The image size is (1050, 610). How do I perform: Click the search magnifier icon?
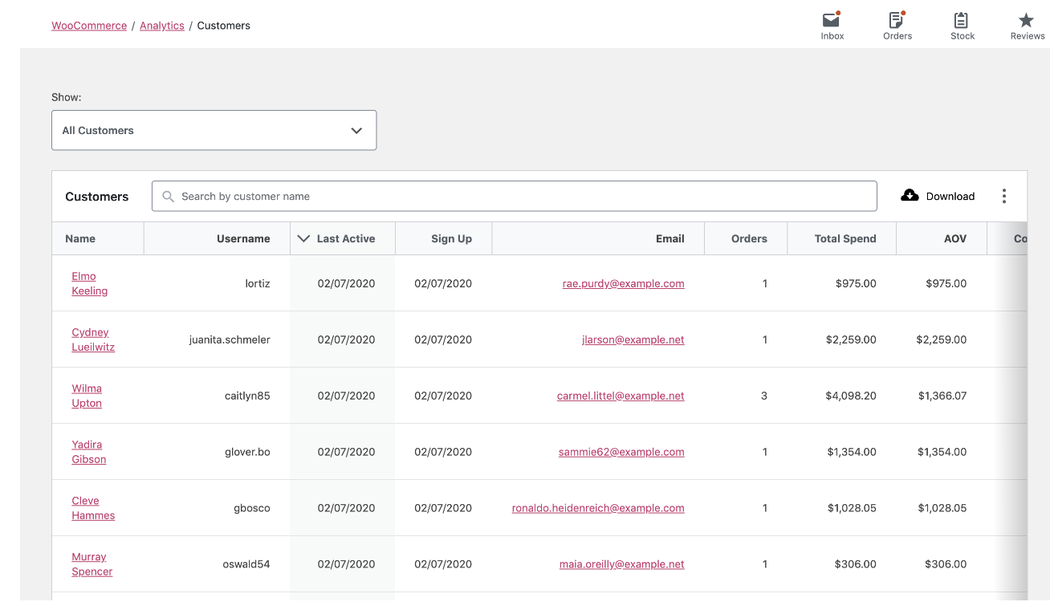pos(168,197)
